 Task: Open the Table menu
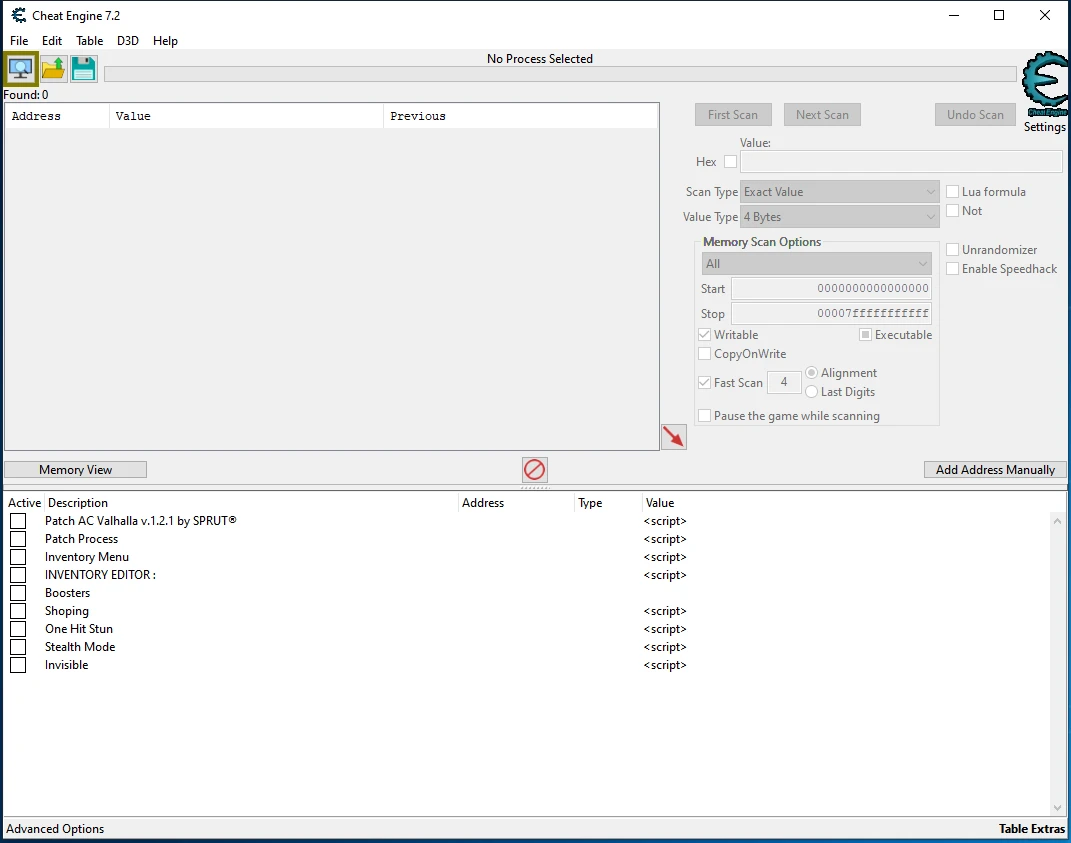tap(89, 41)
